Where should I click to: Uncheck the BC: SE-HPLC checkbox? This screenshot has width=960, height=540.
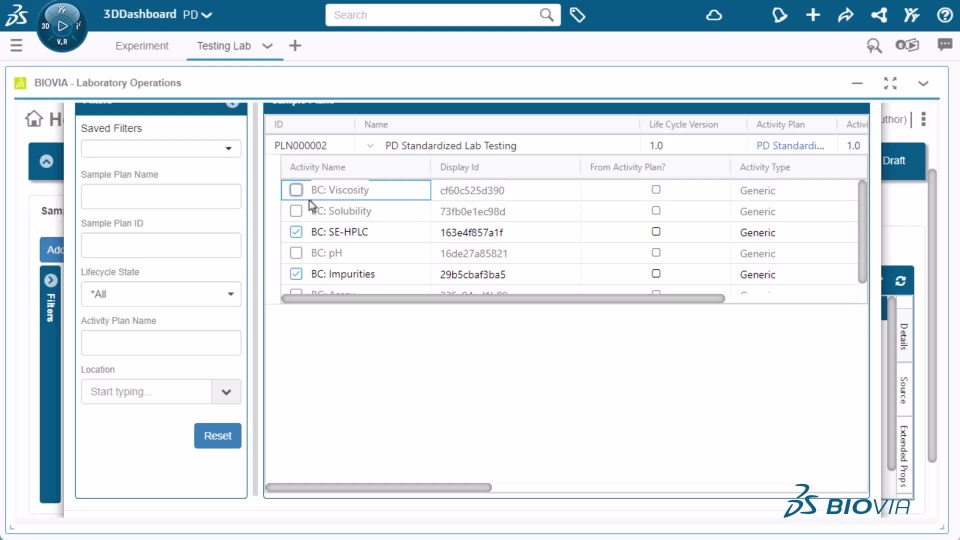pos(296,232)
